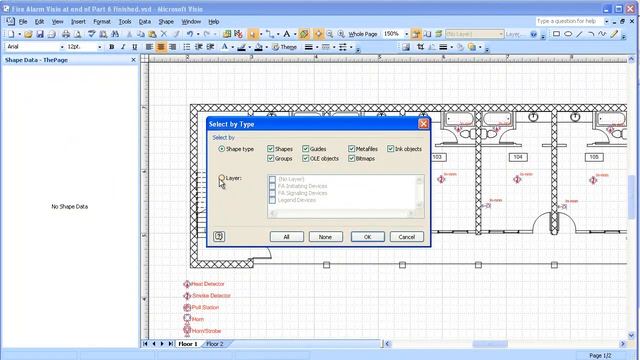The width and height of the screenshot is (640, 360).
Task: Expand the Text tool dropdown arrow
Action: click(x=295, y=34)
